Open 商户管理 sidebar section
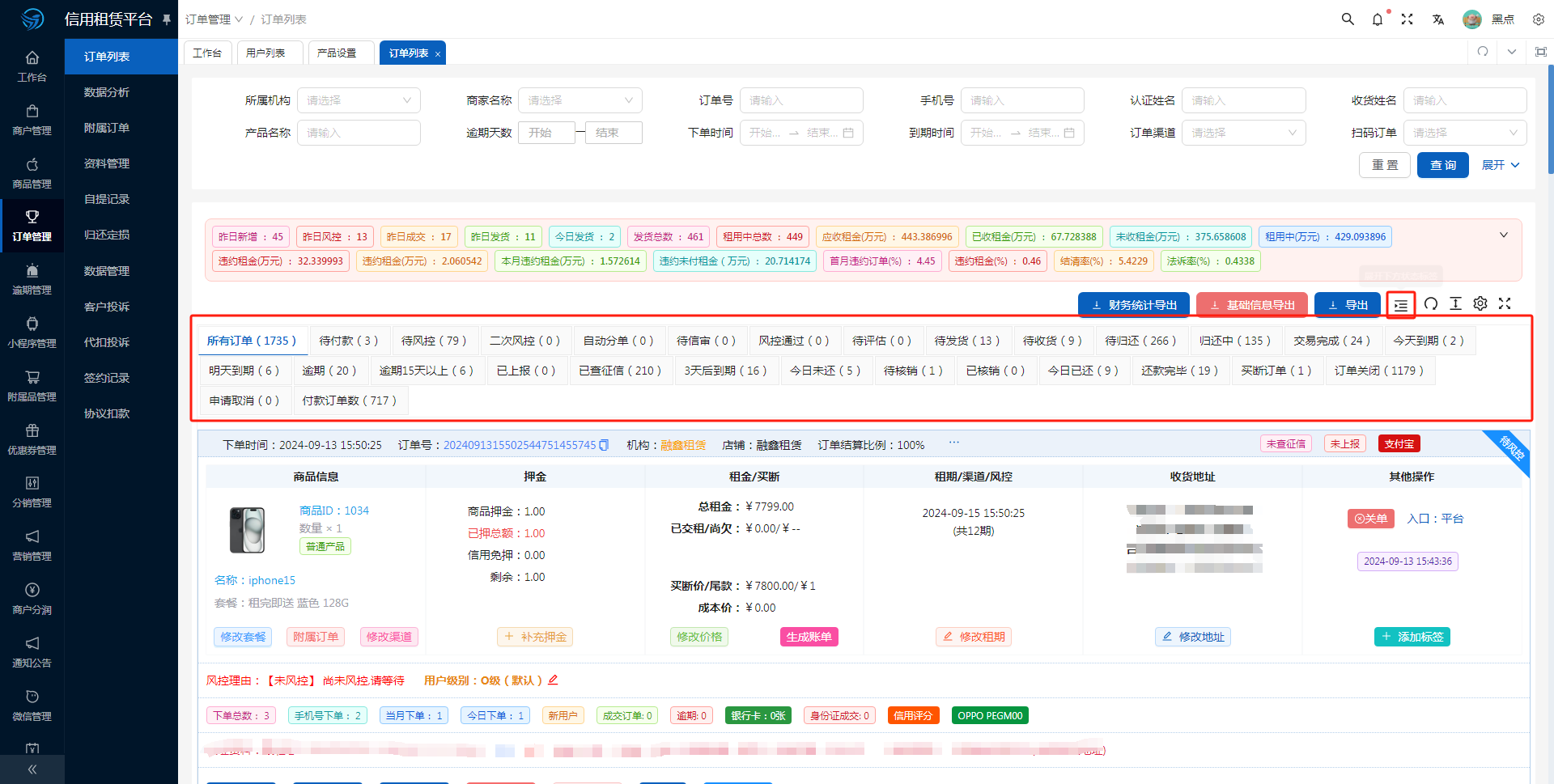The height and width of the screenshot is (784, 1554). pyautogui.click(x=32, y=120)
